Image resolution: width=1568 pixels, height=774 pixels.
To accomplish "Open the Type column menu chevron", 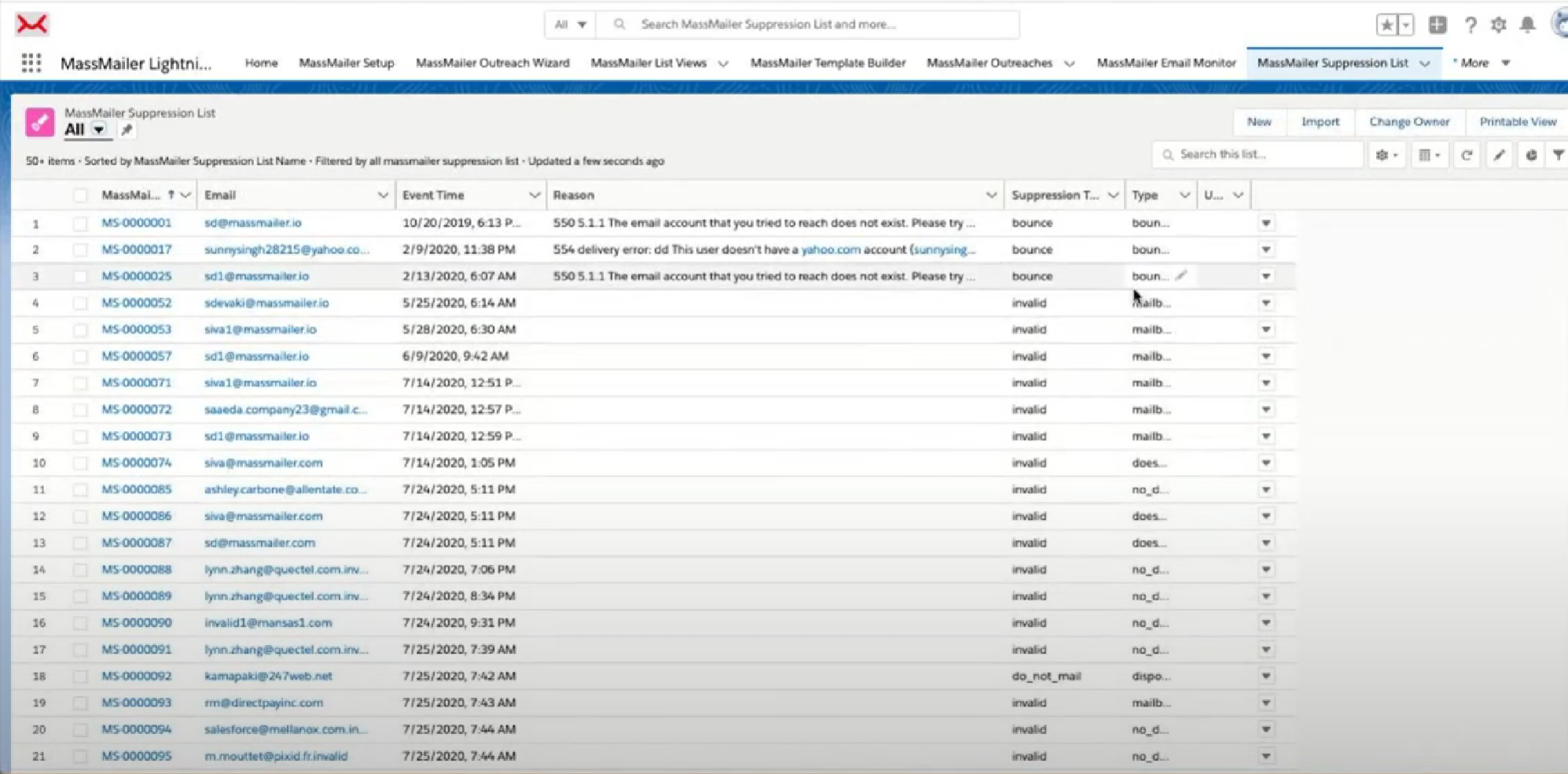I will (x=1183, y=195).
